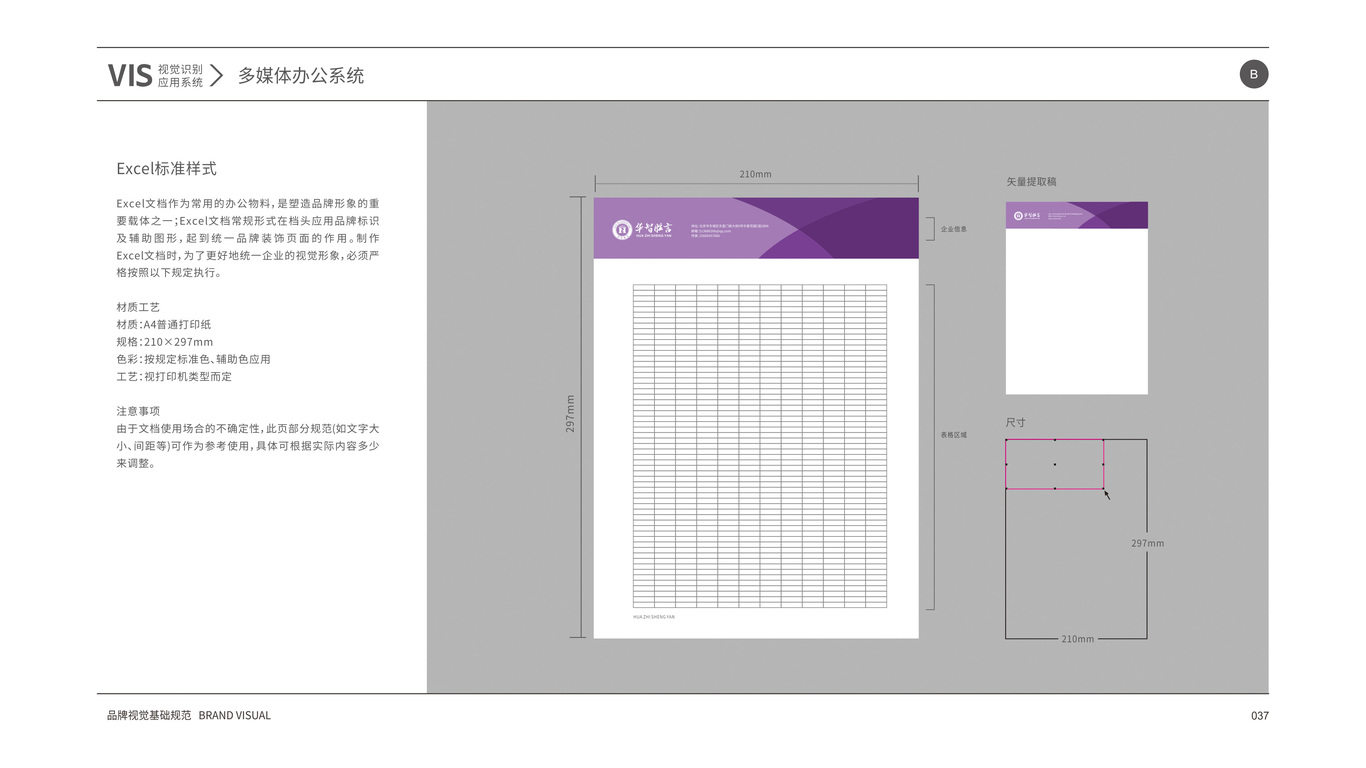Click the address text lines in the purple banner
The width and height of the screenshot is (1366, 768).
[729, 231]
